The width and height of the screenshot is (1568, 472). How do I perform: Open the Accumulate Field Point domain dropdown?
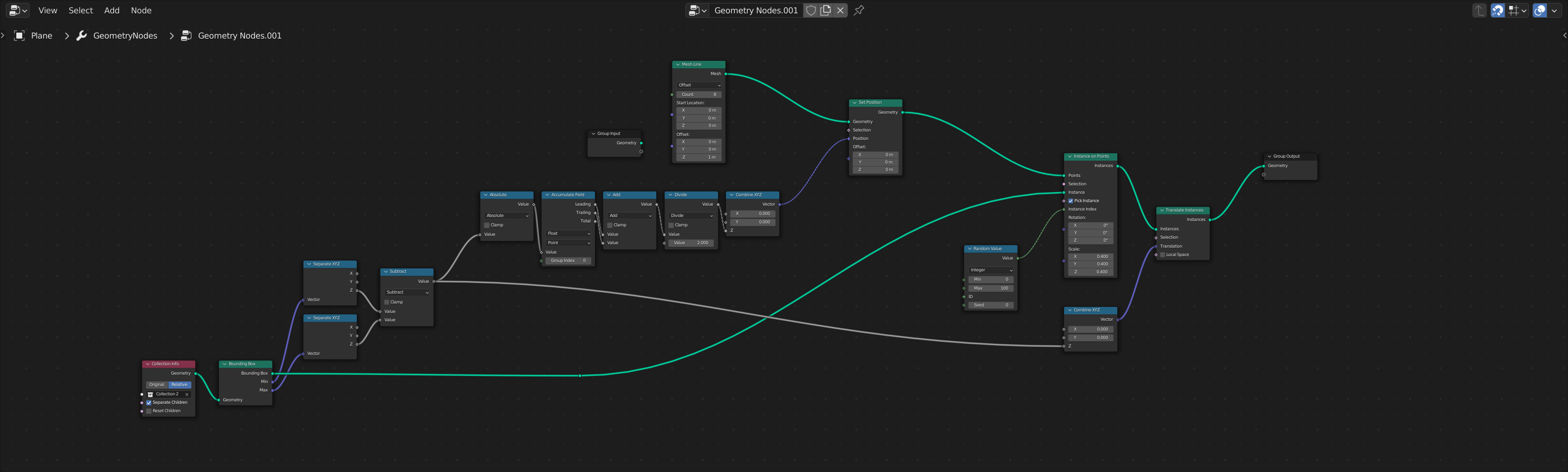coord(568,243)
